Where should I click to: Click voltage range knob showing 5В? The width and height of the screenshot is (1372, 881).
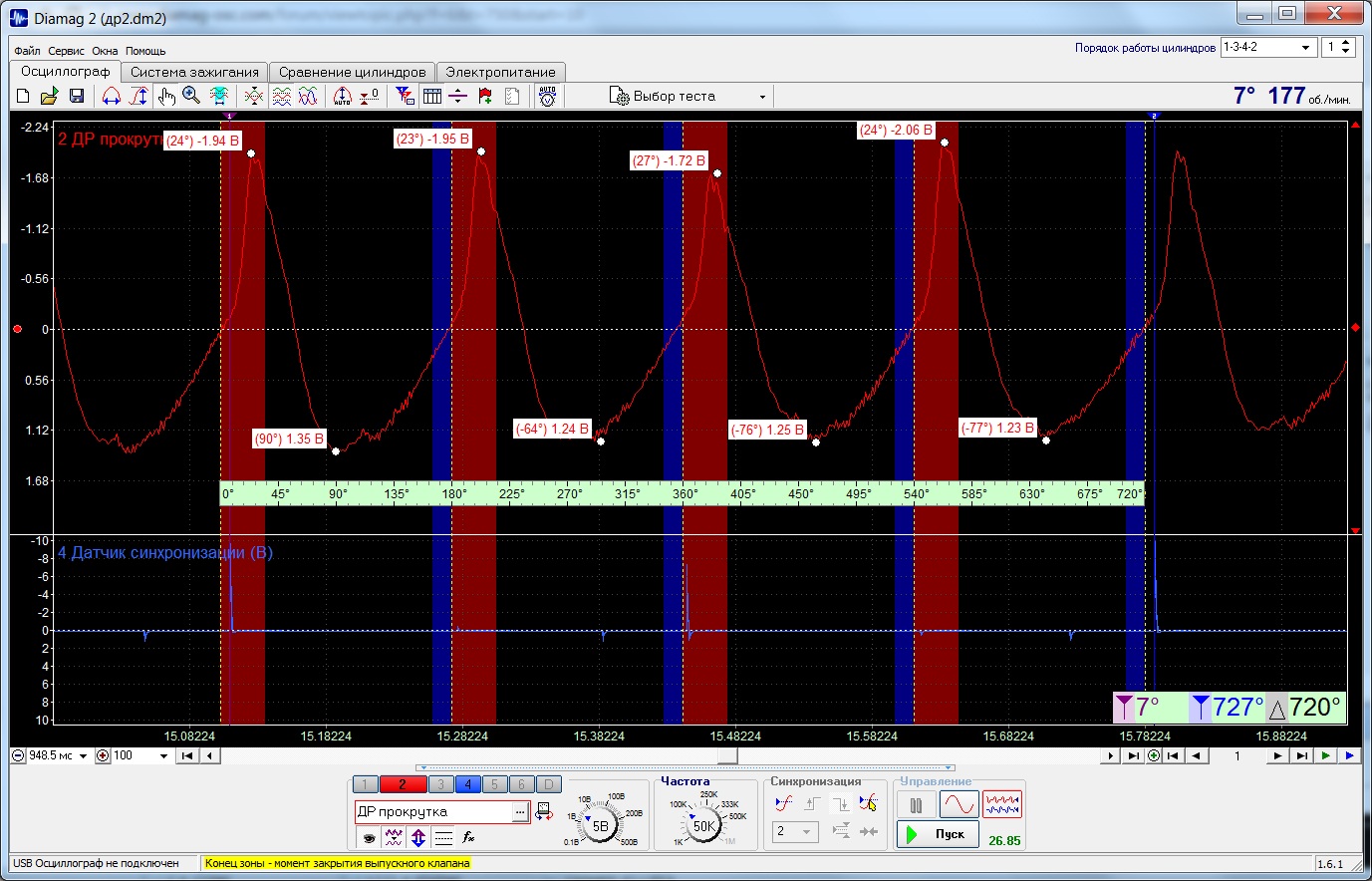coord(600,825)
